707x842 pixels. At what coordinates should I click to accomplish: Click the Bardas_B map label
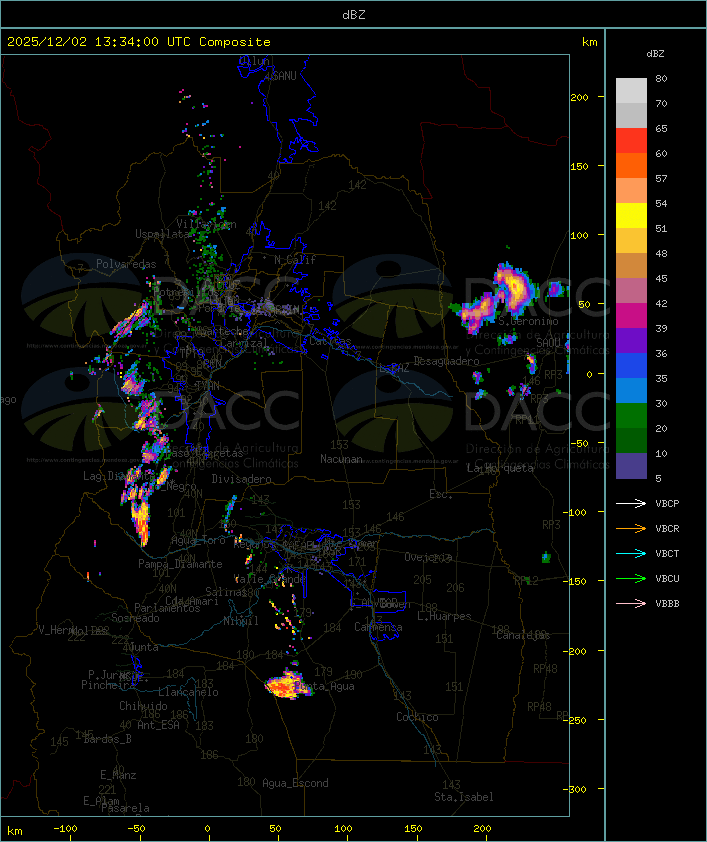point(108,739)
